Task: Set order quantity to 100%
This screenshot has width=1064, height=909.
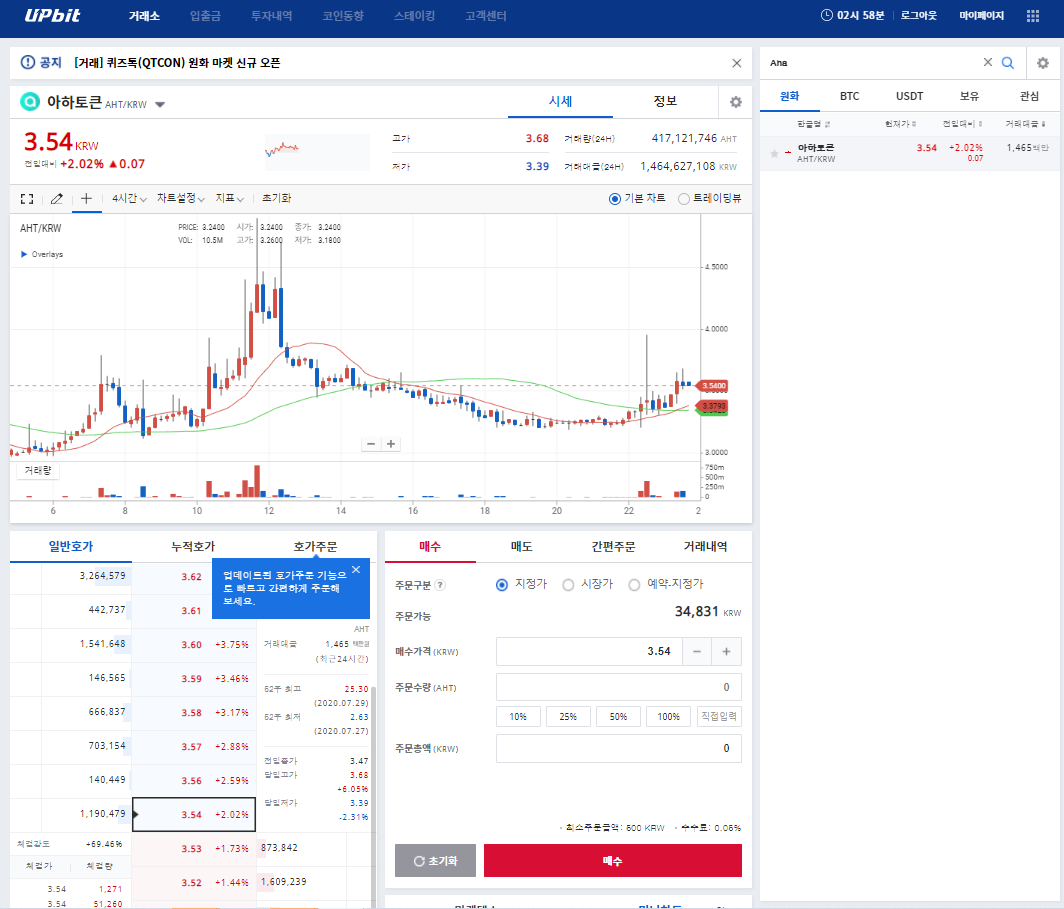Action: click(668, 716)
